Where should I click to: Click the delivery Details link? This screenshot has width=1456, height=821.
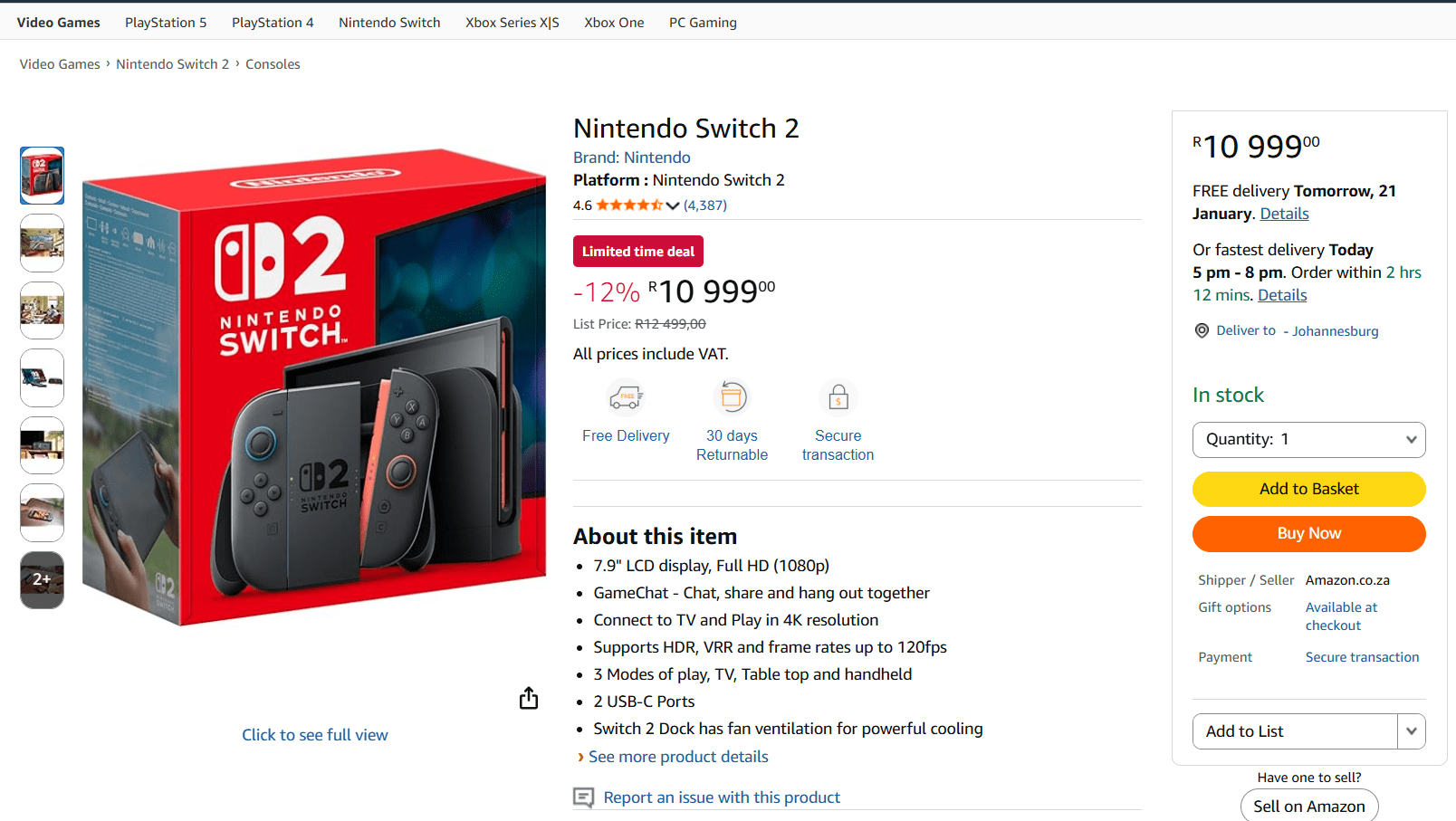pyautogui.click(x=1284, y=214)
